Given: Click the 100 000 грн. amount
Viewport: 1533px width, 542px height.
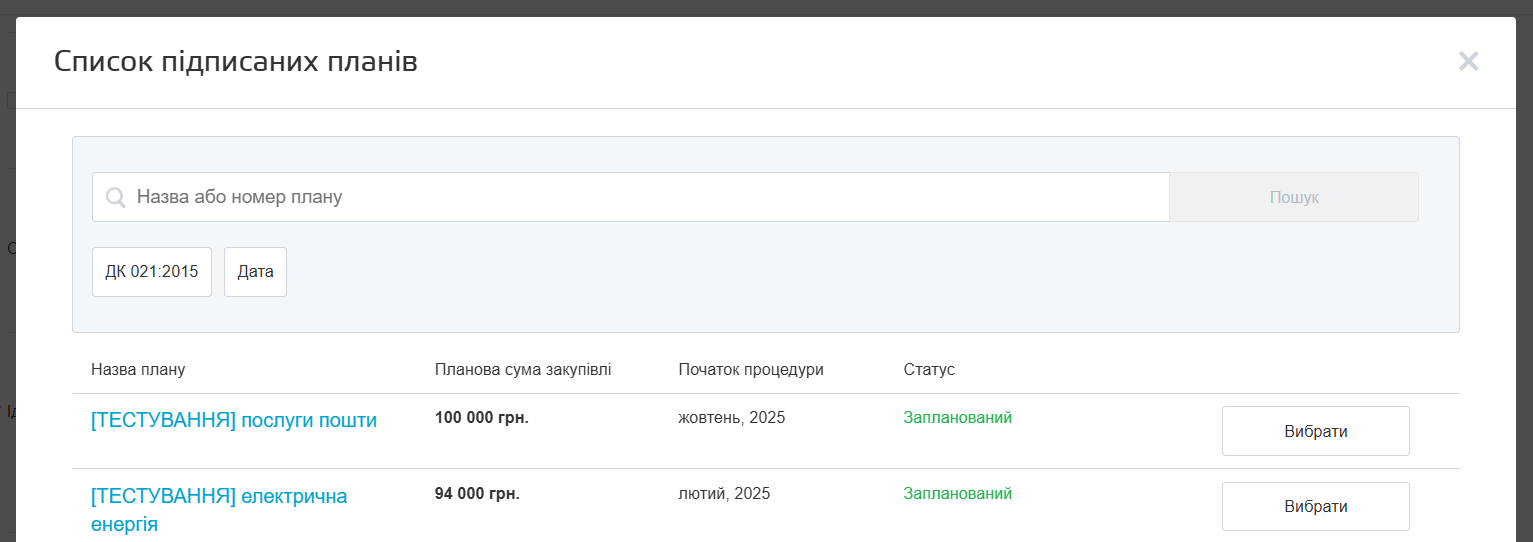Looking at the screenshot, I should tap(481, 418).
